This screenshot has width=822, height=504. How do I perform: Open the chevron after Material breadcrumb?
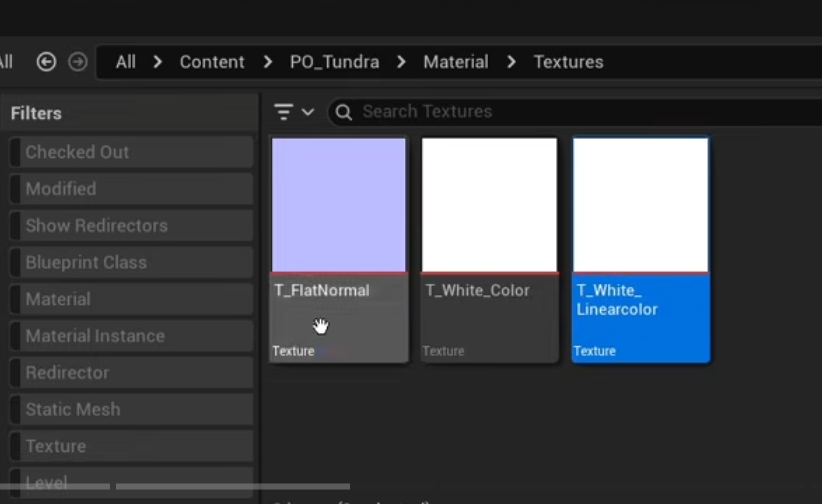512,62
